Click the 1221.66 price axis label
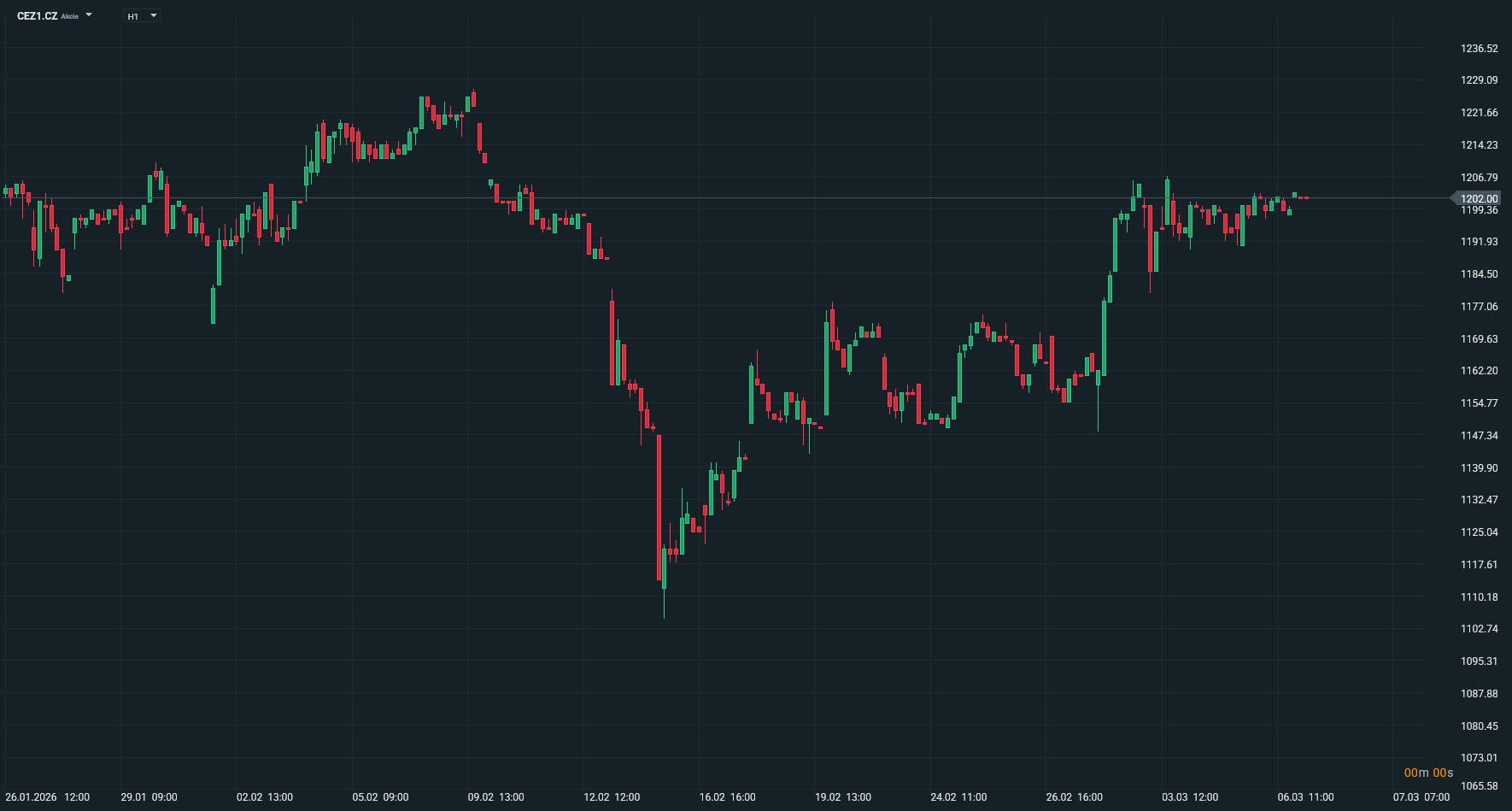This screenshot has width=1512, height=811. [x=1479, y=113]
